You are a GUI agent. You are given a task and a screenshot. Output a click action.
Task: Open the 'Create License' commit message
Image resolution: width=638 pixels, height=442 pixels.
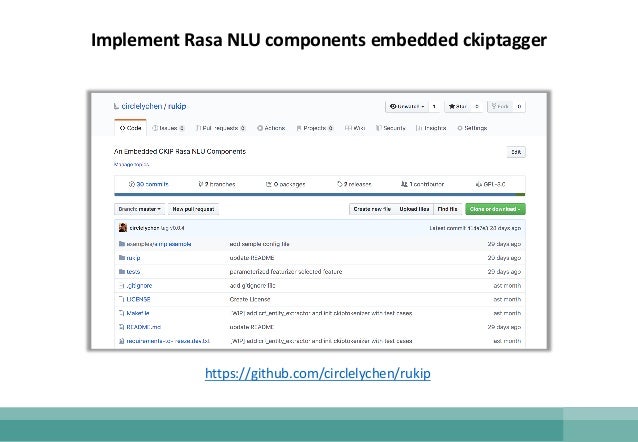tap(250, 300)
